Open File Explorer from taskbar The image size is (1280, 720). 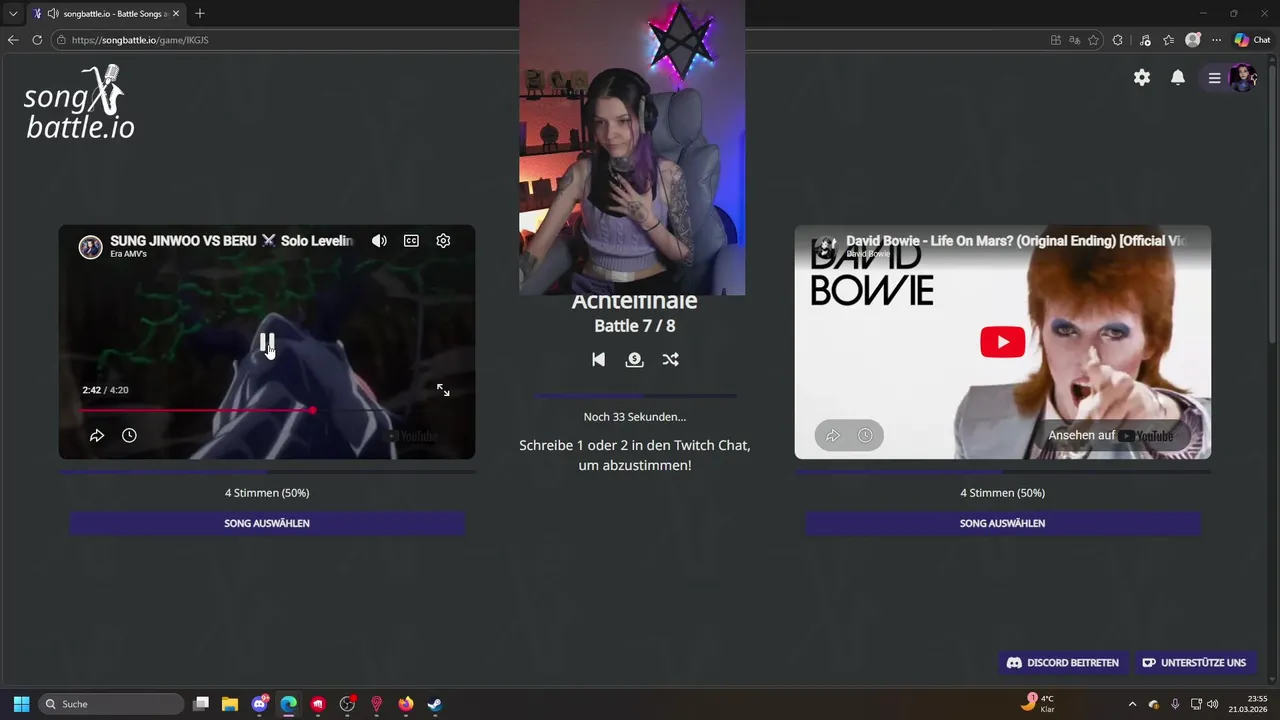[x=230, y=704]
